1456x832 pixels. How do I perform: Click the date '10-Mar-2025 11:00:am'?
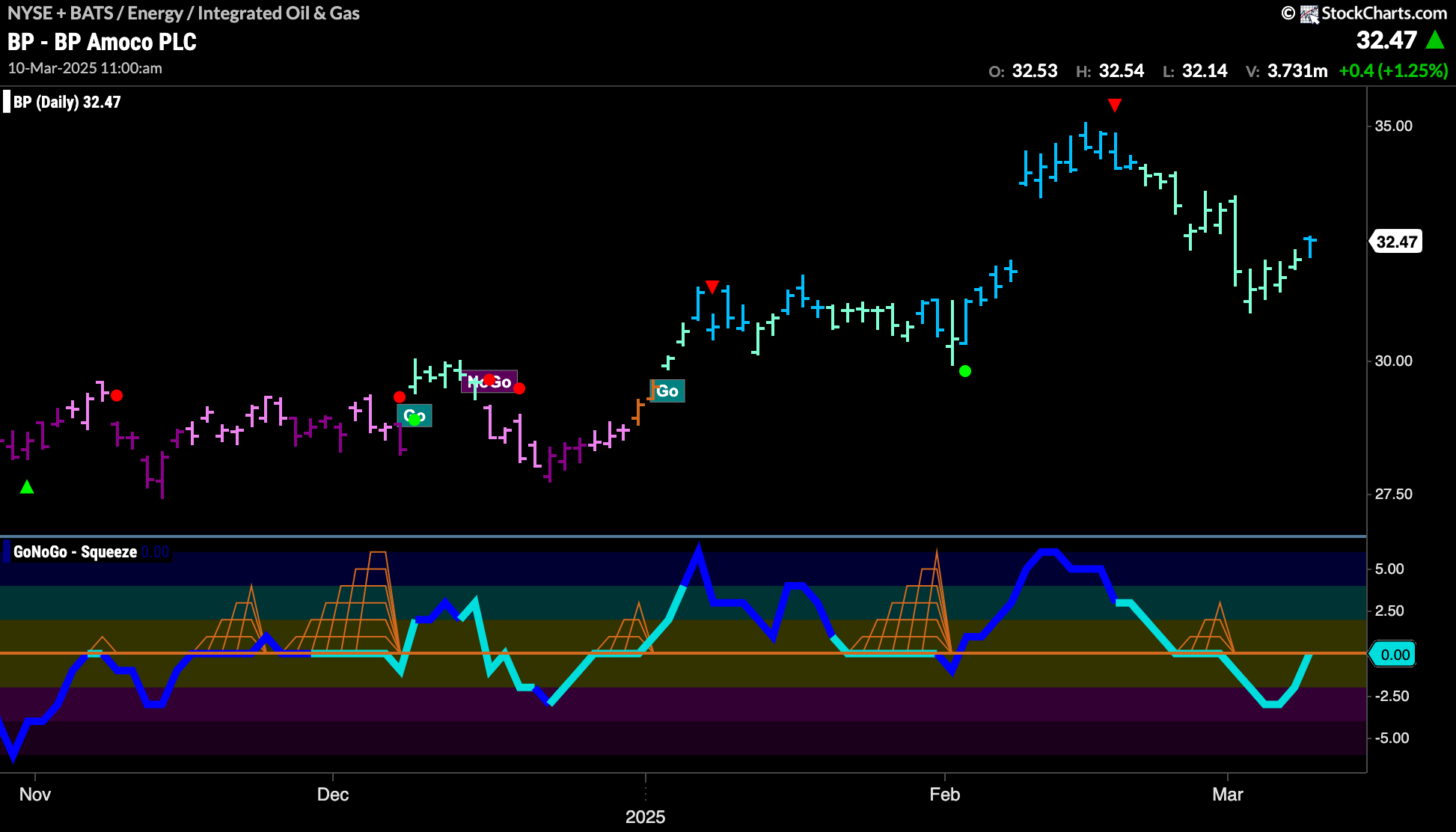pyautogui.click(x=85, y=68)
